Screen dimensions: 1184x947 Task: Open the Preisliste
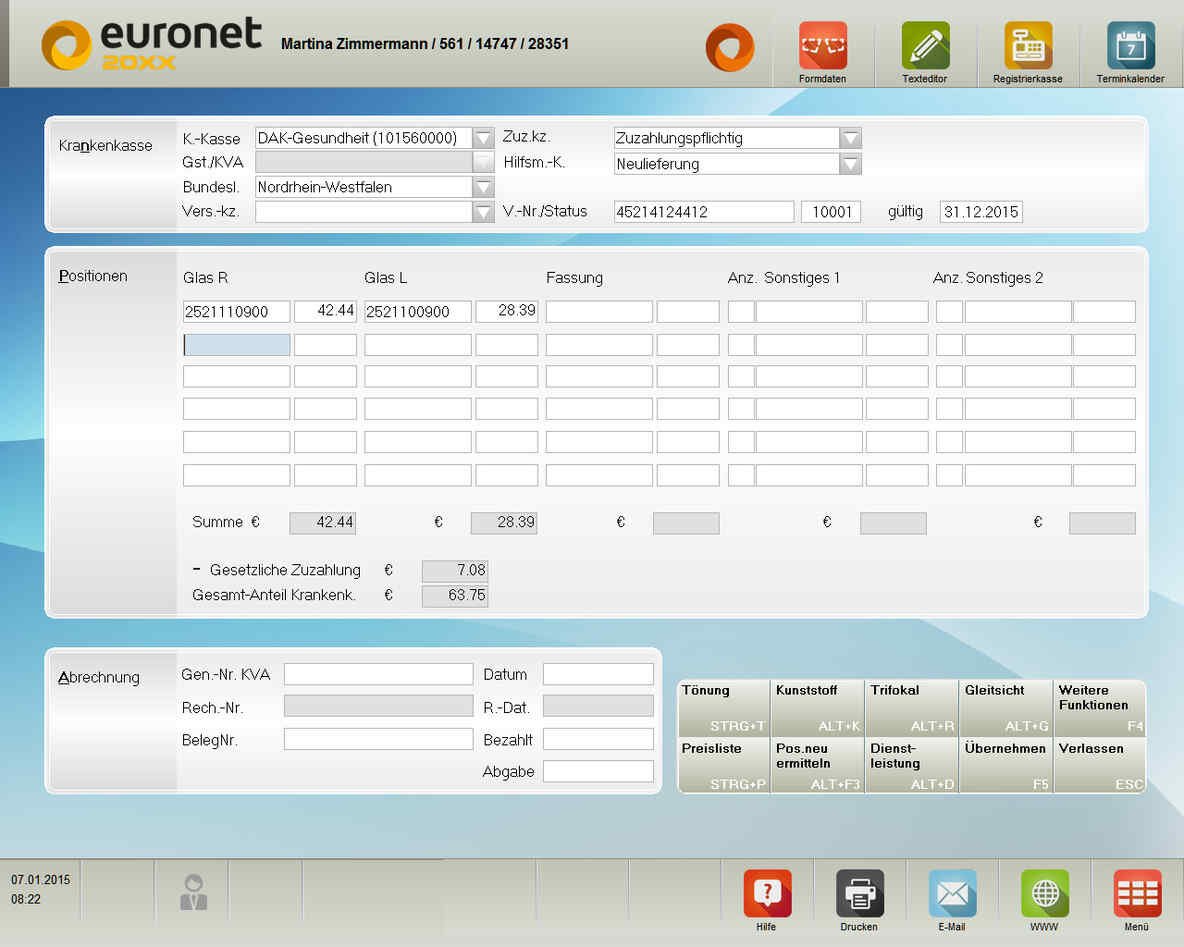pyautogui.click(x=723, y=766)
